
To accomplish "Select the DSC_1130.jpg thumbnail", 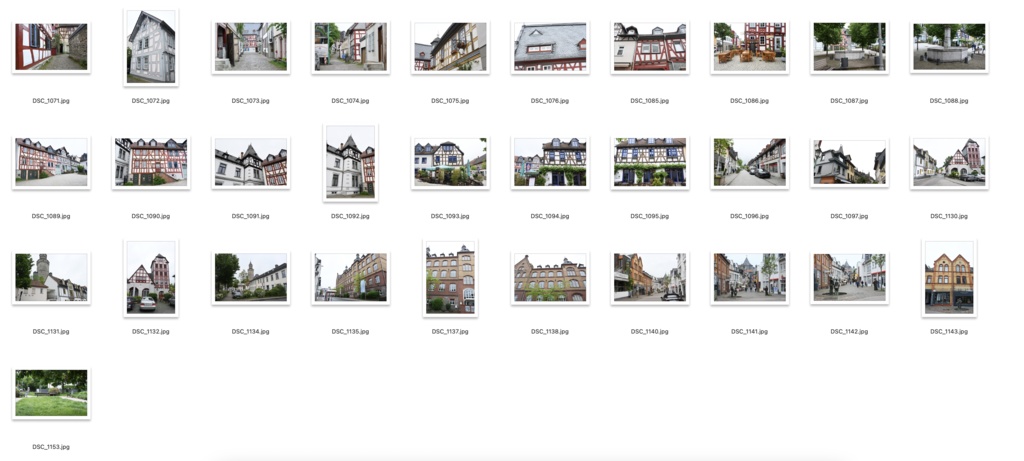I will pyautogui.click(x=949, y=163).
